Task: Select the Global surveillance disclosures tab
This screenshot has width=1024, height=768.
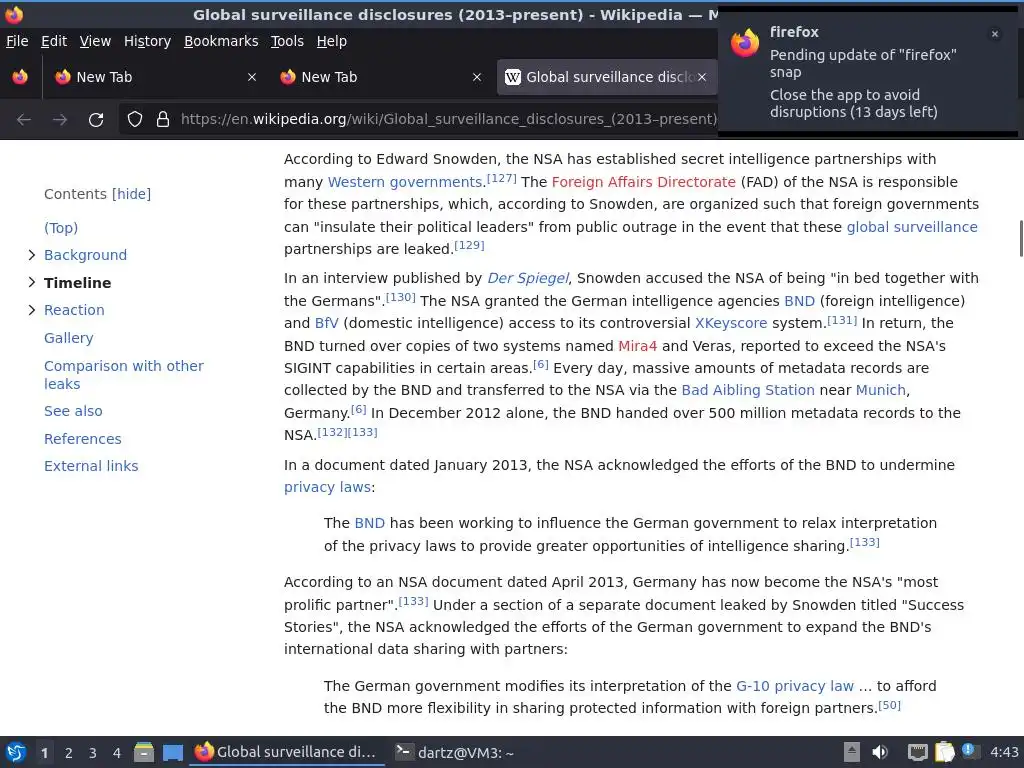Action: (x=607, y=77)
